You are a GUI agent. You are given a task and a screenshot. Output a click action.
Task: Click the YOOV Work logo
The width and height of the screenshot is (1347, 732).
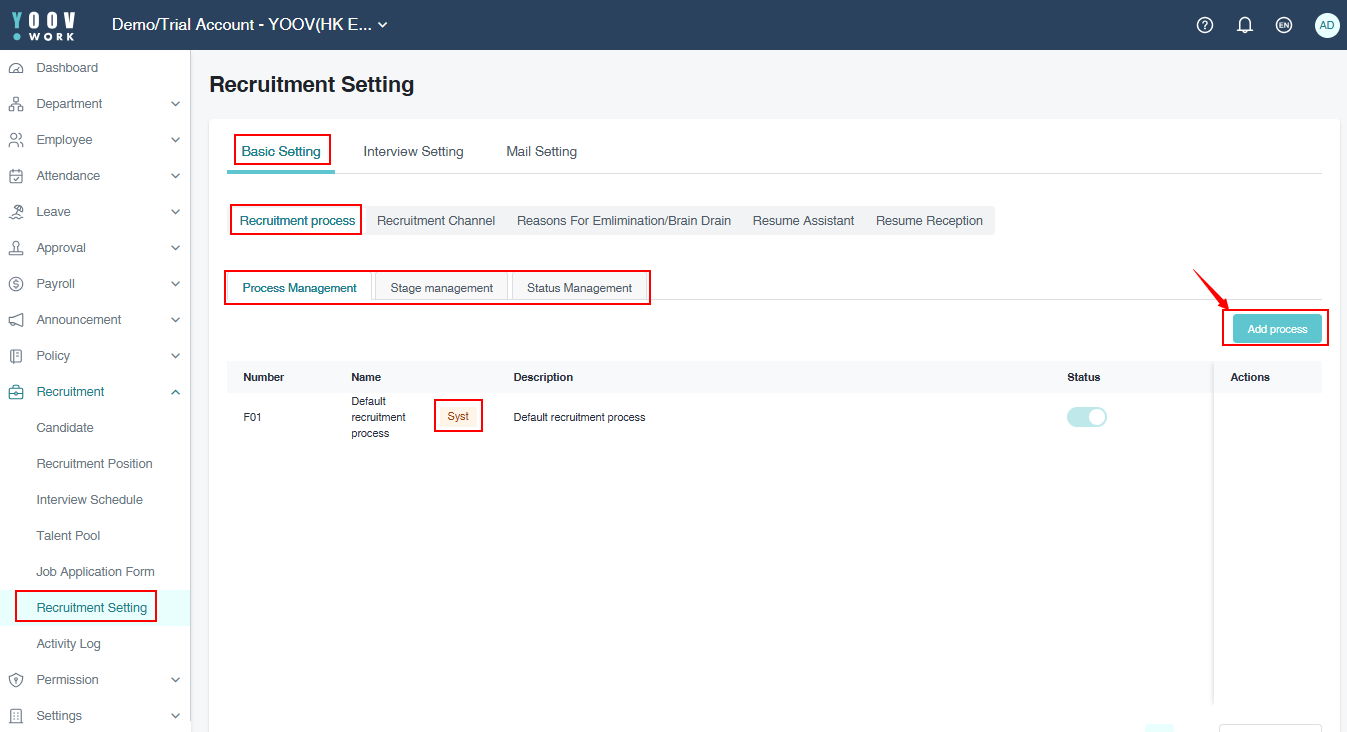click(43, 25)
